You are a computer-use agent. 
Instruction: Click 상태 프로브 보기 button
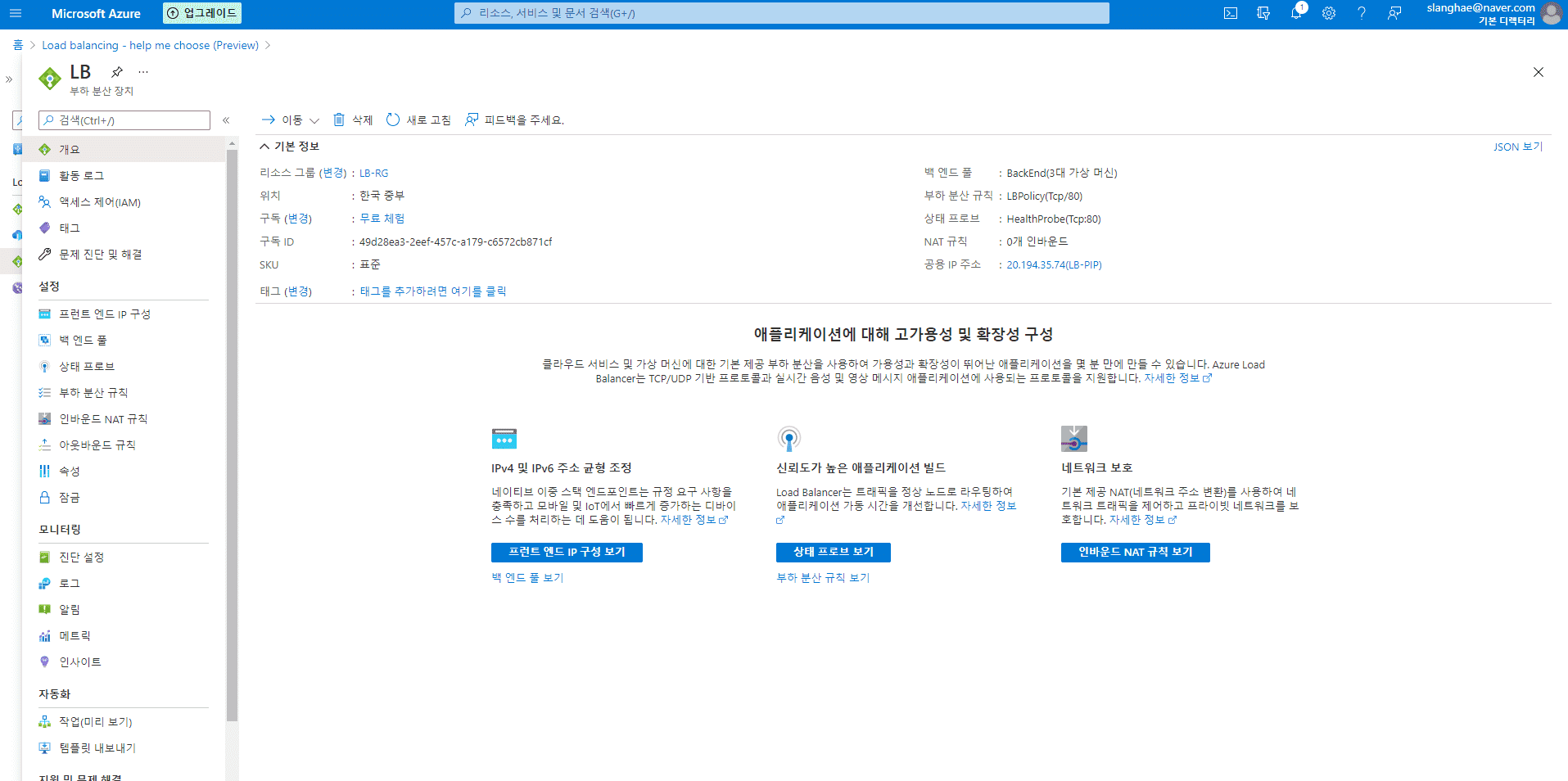tap(834, 553)
